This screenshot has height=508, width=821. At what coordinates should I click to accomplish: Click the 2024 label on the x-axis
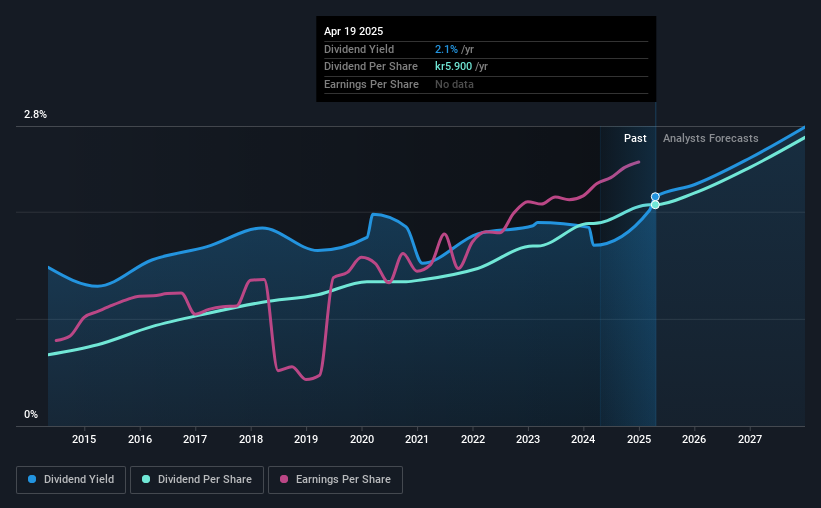coord(583,439)
